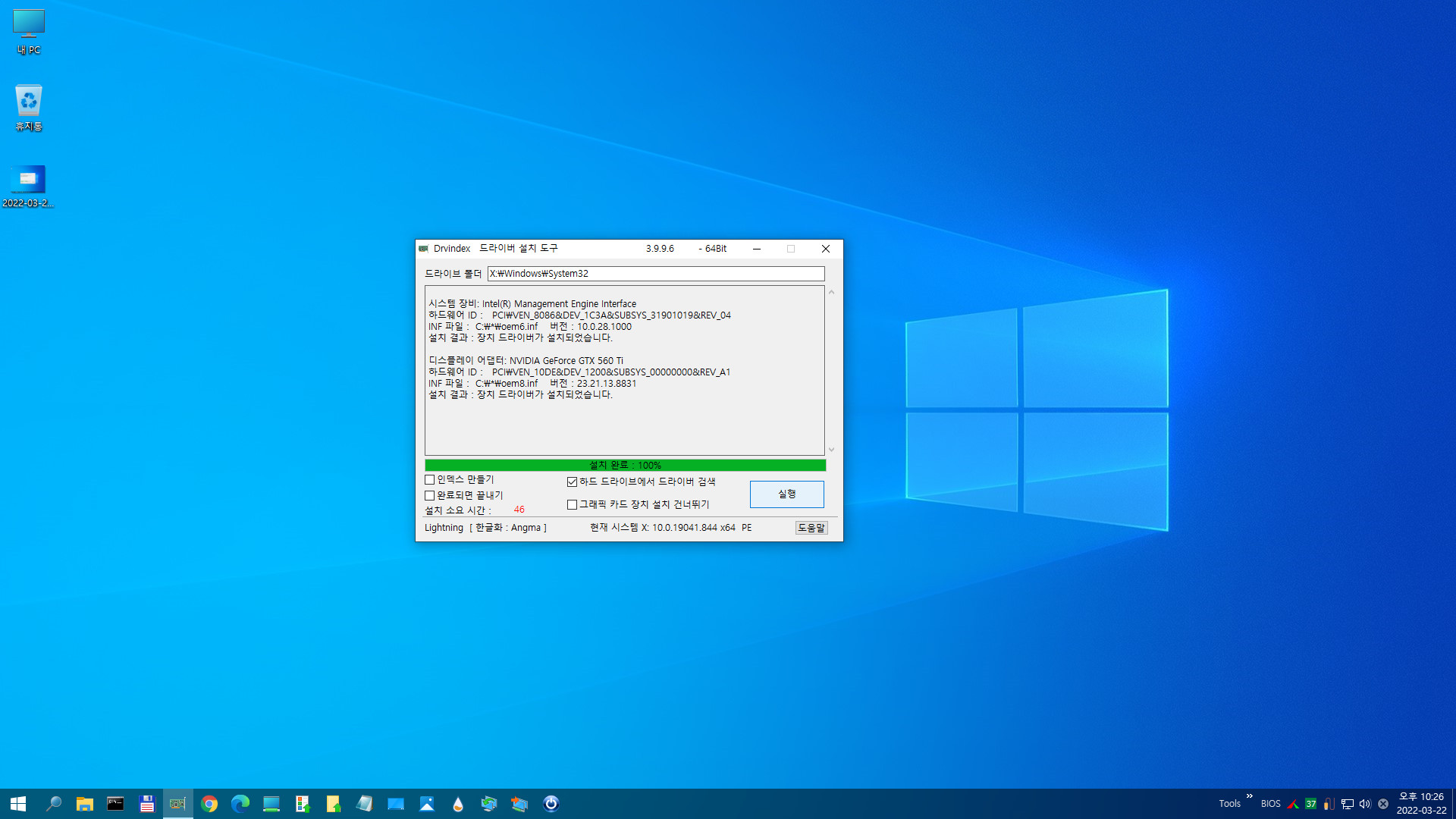The image size is (1456, 819).
Task: Click the log scrollbar down arrow
Action: click(832, 450)
